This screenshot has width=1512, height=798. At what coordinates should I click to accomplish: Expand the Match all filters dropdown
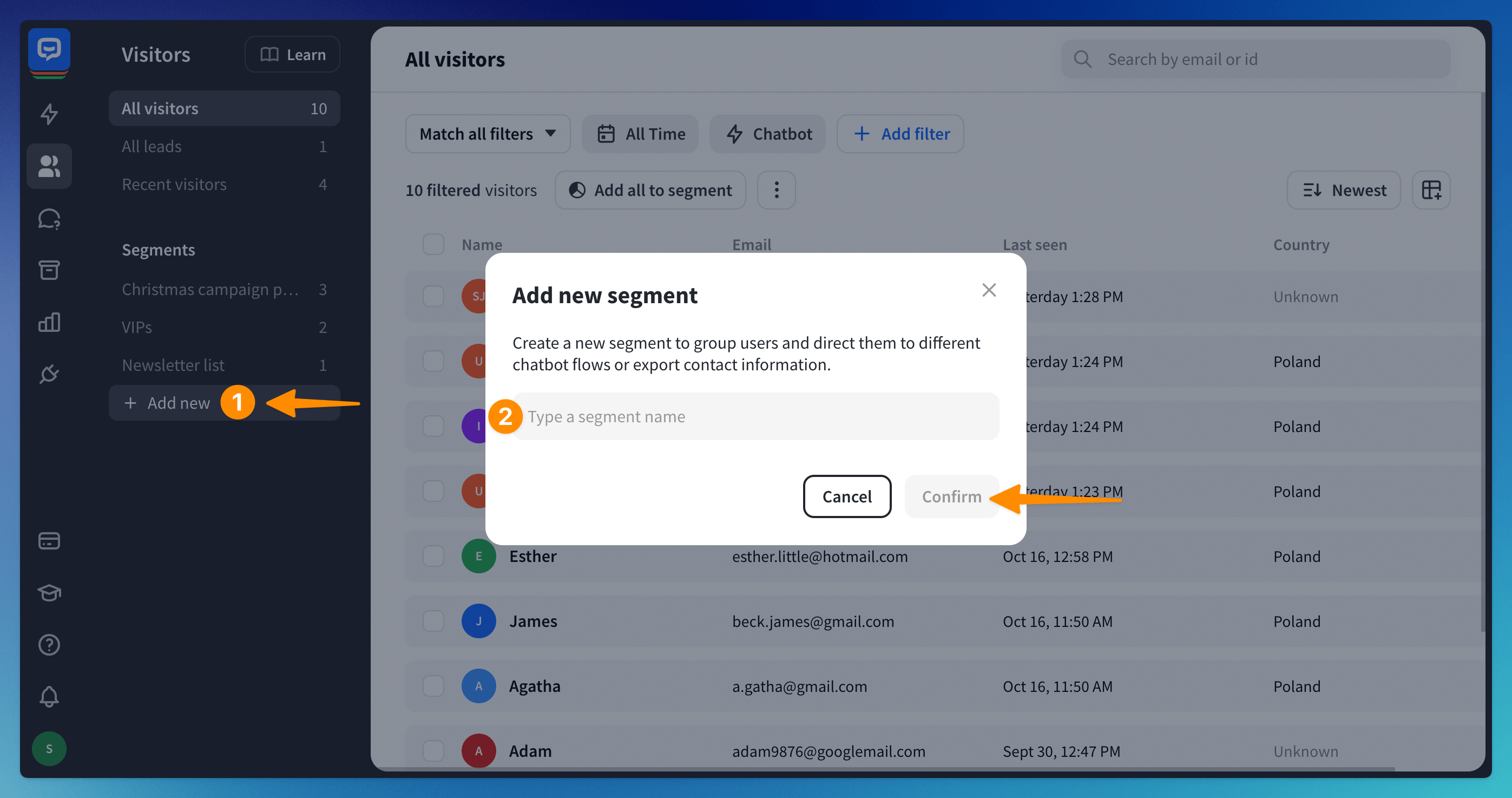tap(487, 134)
